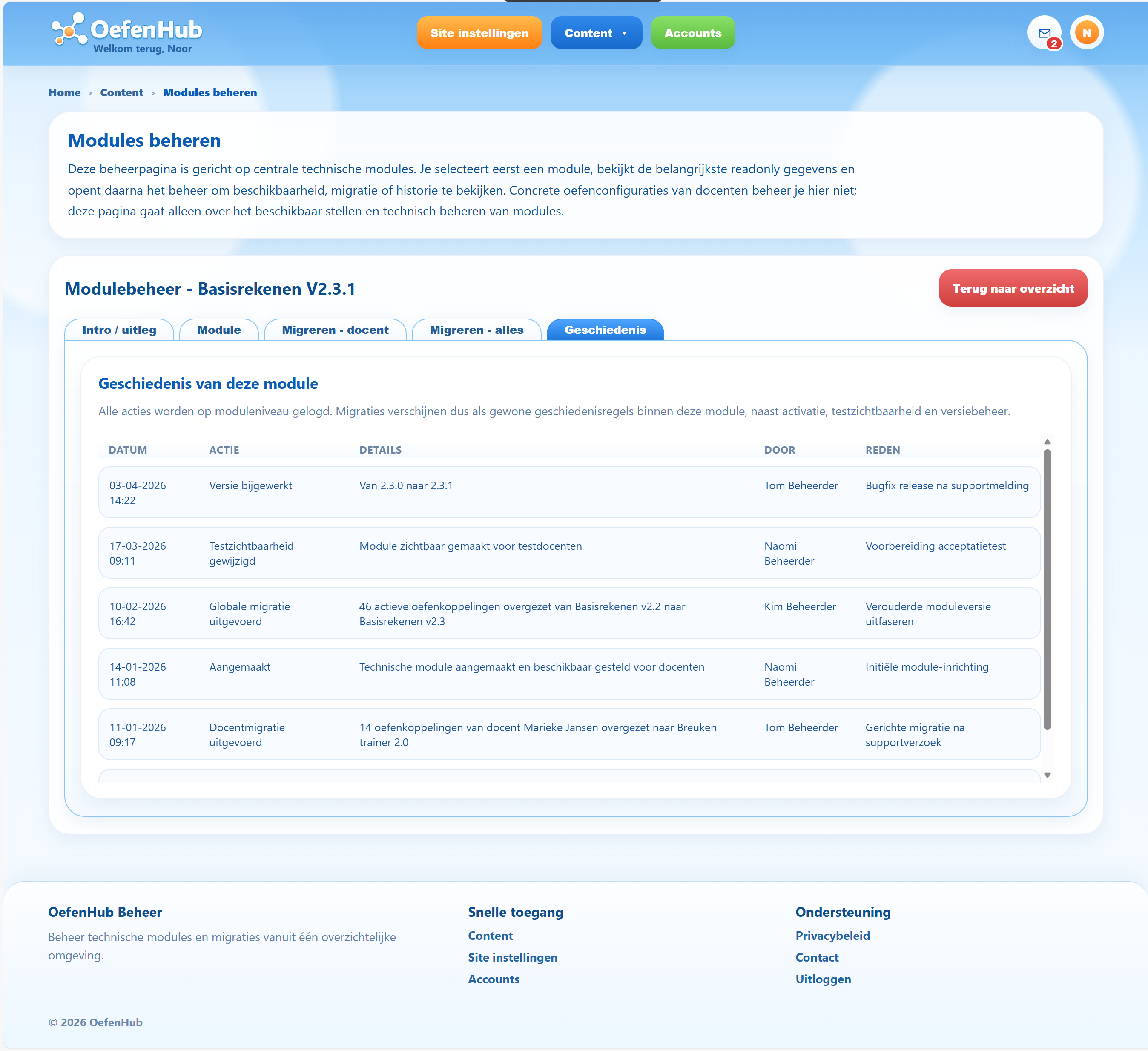Viewport: 1148px width, 1051px height.
Task: Click 'Initiële module-inrichting' reason
Action: tap(927, 667)
